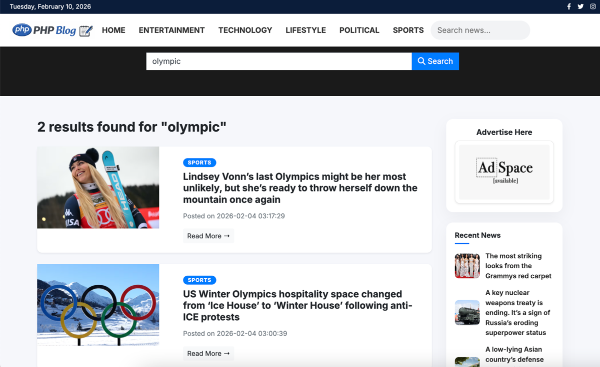This screenshot has height=367, width=600.
Task: Click the 'Advertise Here' heading
Action: (504, 132)
